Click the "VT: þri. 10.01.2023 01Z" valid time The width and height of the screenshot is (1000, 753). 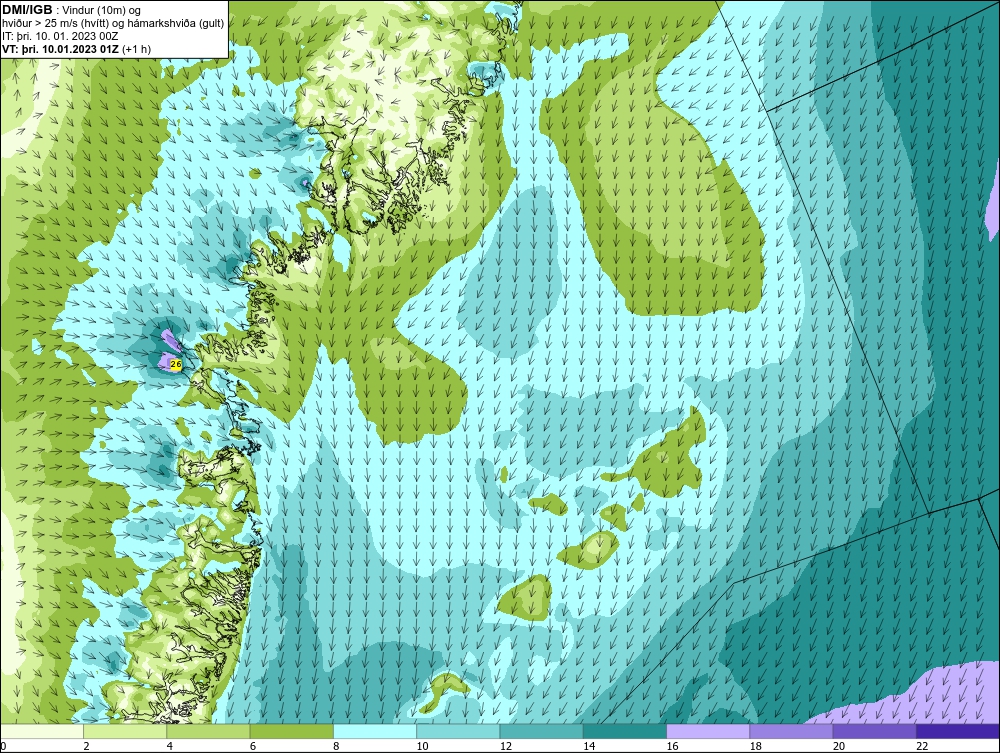(61, 49)
